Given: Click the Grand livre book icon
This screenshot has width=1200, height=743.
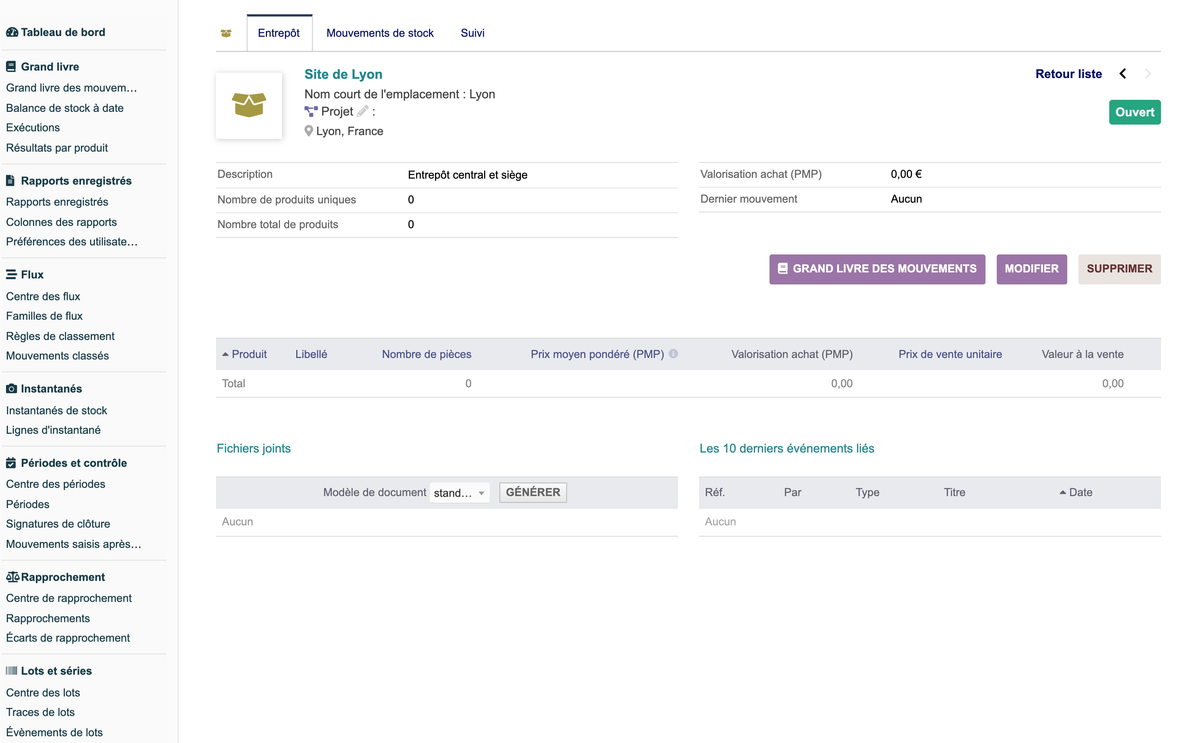Looking at the screenshot, I should (x=11, y=67).
